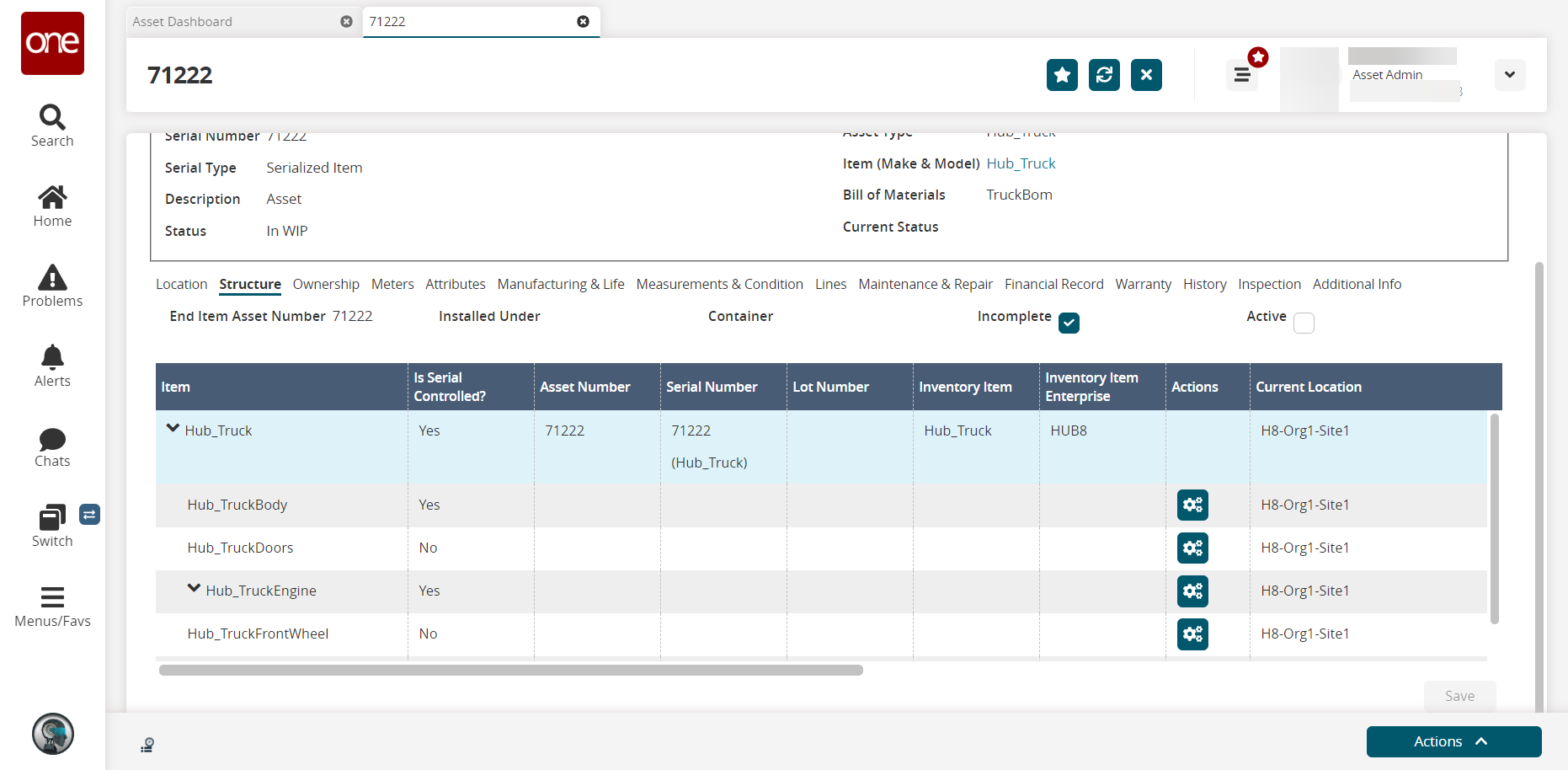Open the Hub_Truck item link
The image size is (1568, 770).
(x=1021, y=163)
